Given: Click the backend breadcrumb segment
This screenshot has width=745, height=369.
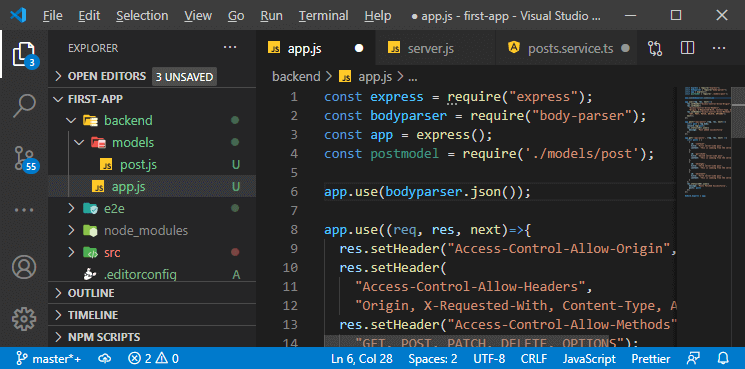Looking at the screenshot, I should [x=296, y=76].
